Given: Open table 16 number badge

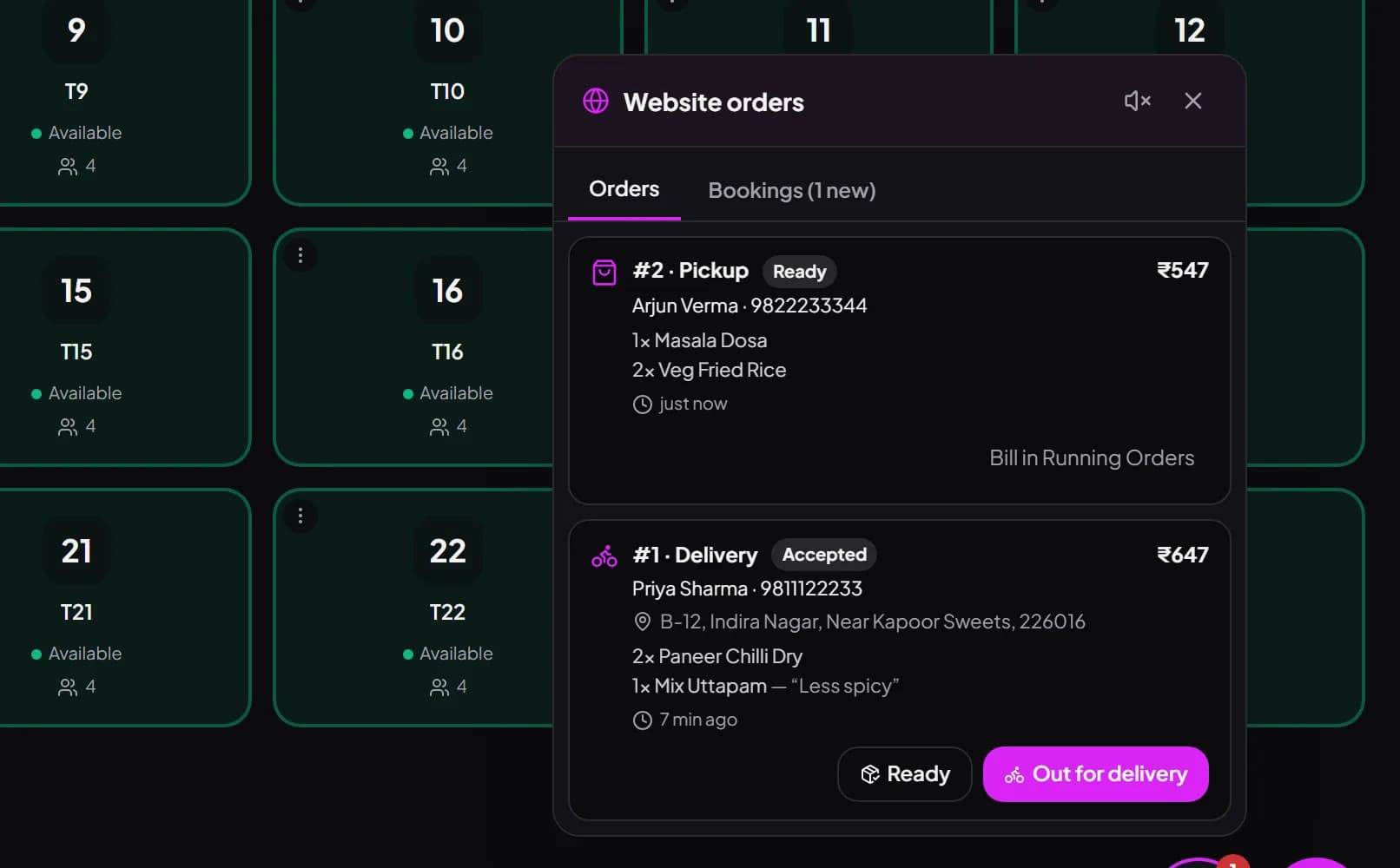Looking at the screenshot, I should 447,291.
